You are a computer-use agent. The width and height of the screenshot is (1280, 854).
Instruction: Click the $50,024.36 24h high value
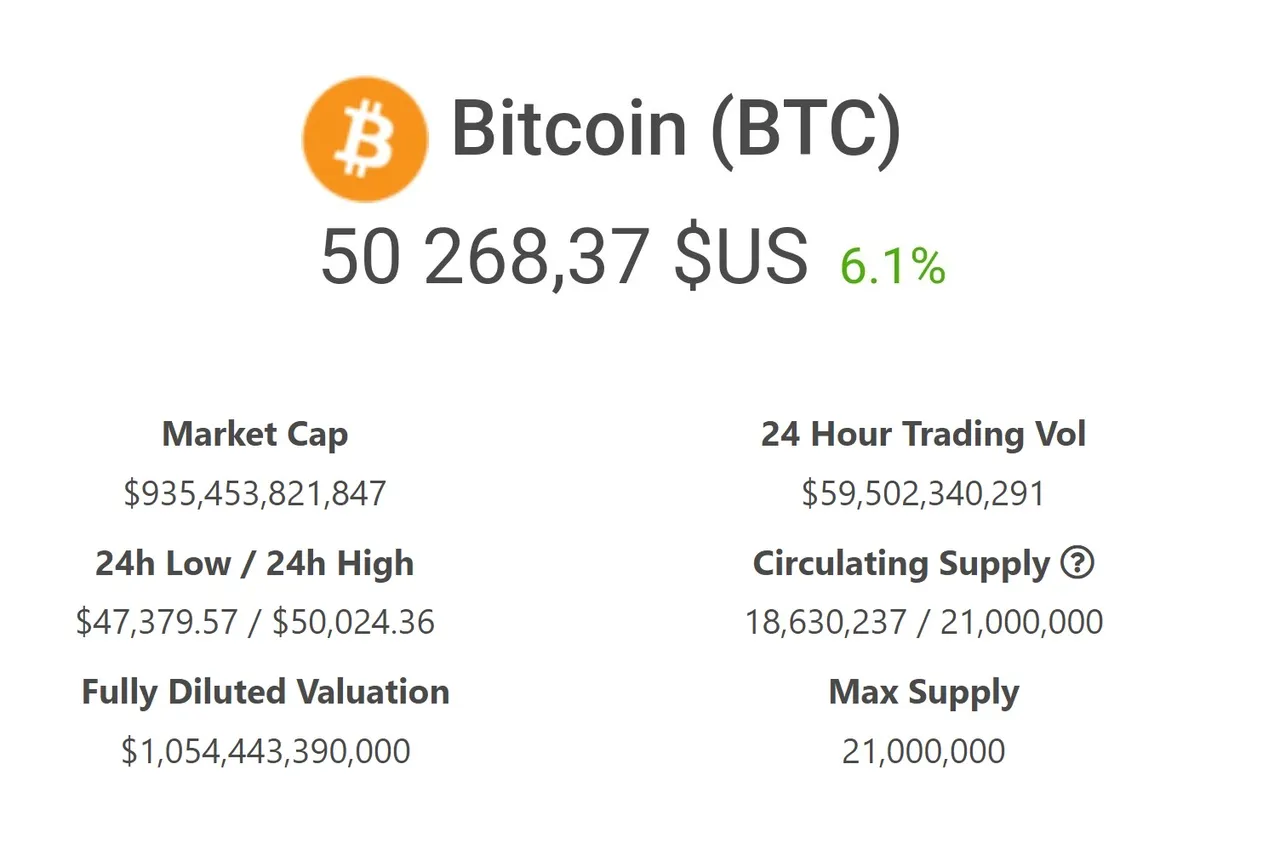coord(353,622)
